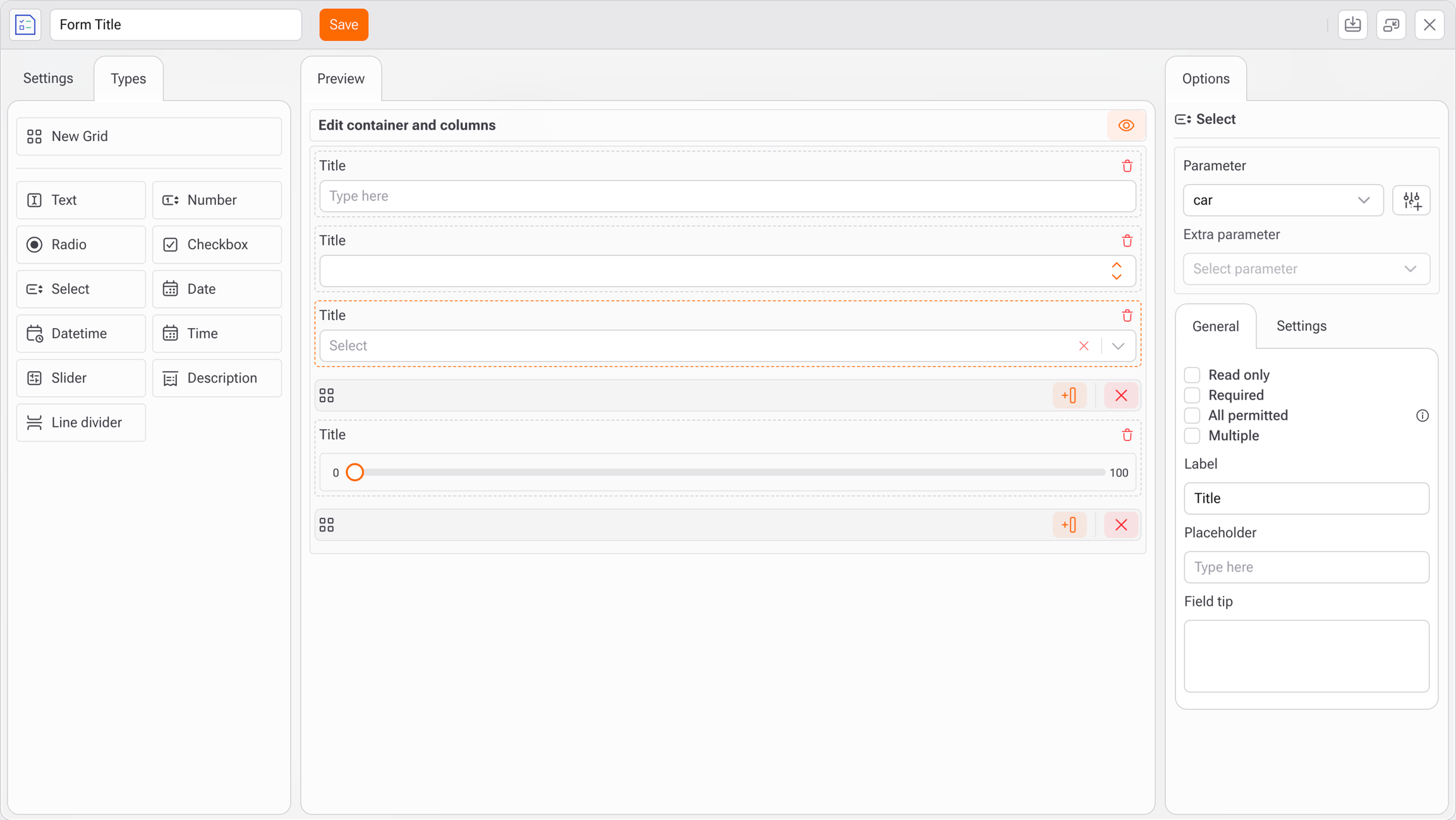1456x820 pixels.
Task: Click the orange Save button
Action: pyautogui.click(x=344, y=25)
